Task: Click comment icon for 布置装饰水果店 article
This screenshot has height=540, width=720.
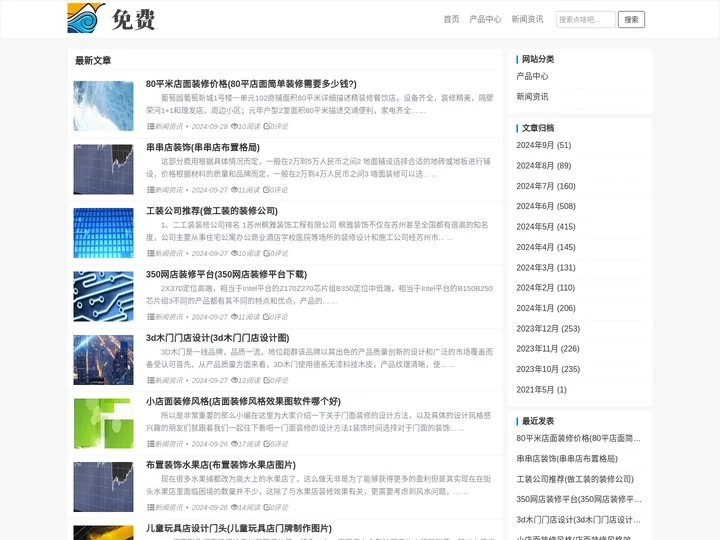Action: [266, 507]
